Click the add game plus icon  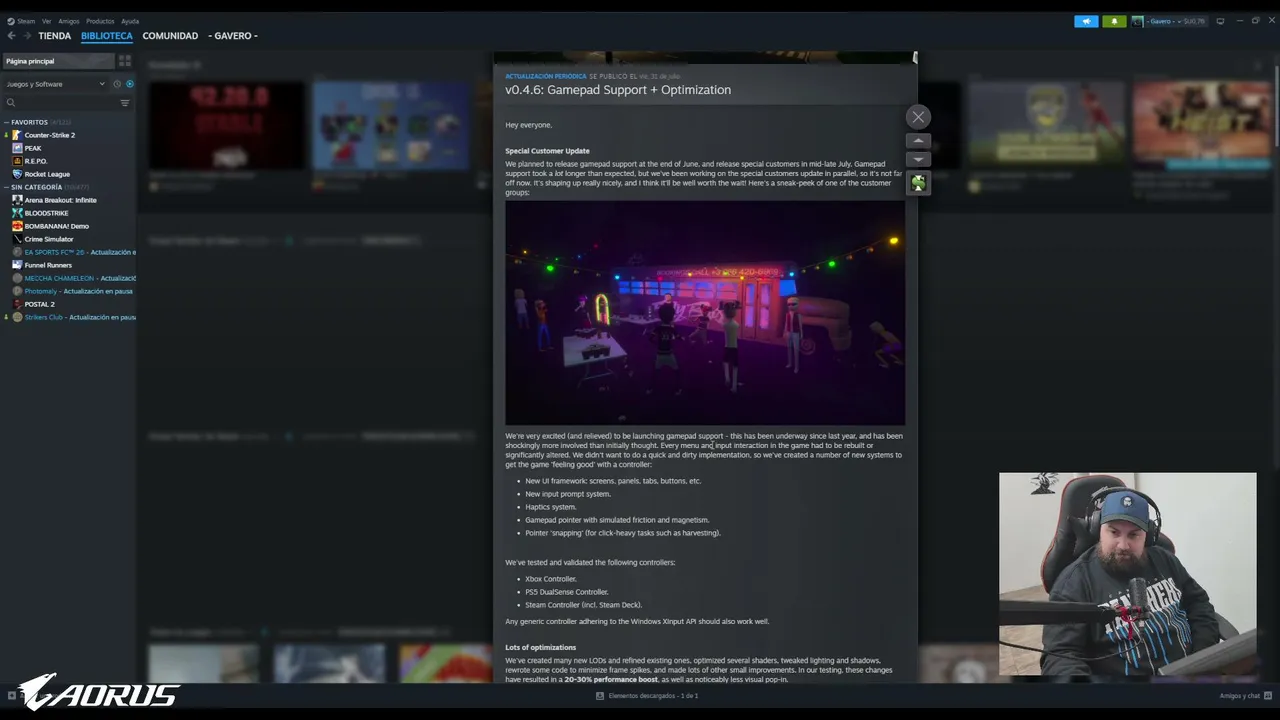pyautogui.click(x=12, y=696)
